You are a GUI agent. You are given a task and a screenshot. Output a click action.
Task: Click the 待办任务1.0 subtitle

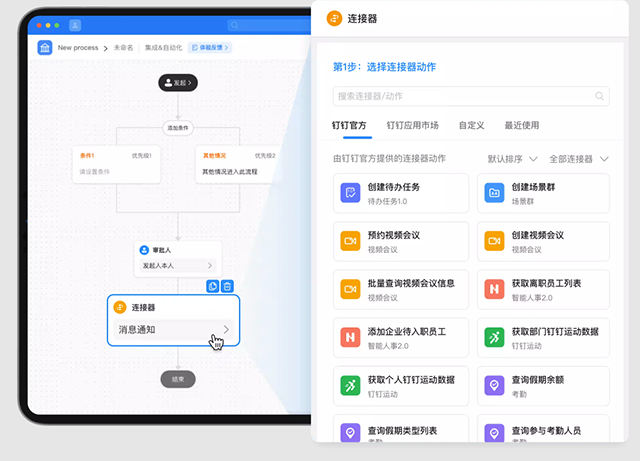click(387, 201)
